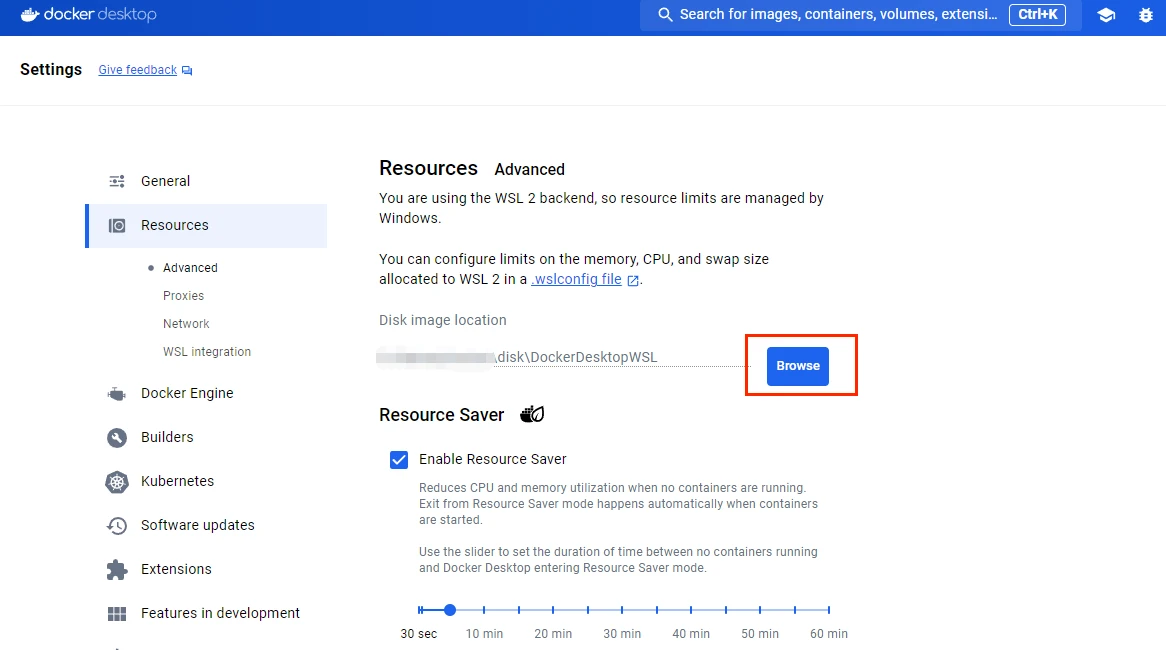
Task: Click the Give feedback chat icon
Action: point(187,71)
